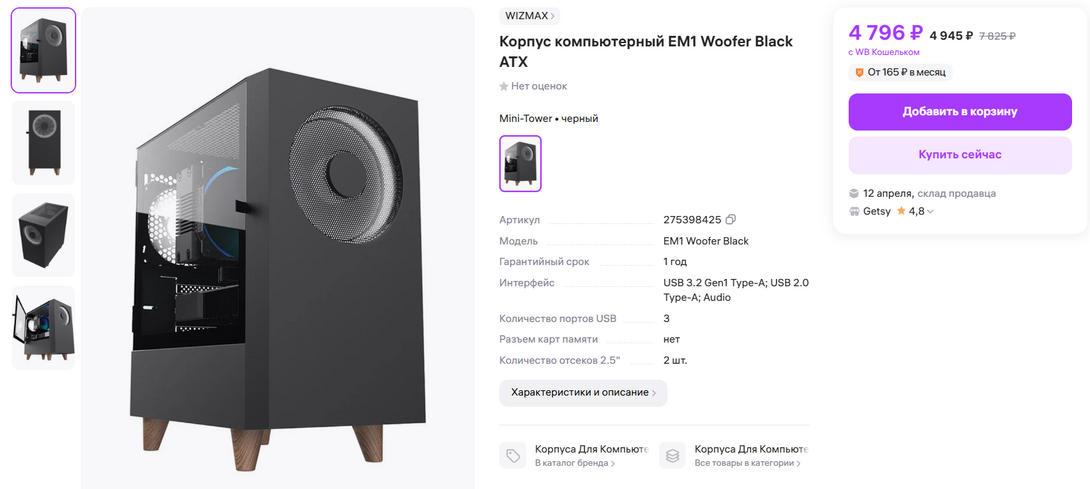Image resolution: width=1090 pixels, height=489 pixels.
Task: Click the stacked layers category icon
Action: coord(673,456)
